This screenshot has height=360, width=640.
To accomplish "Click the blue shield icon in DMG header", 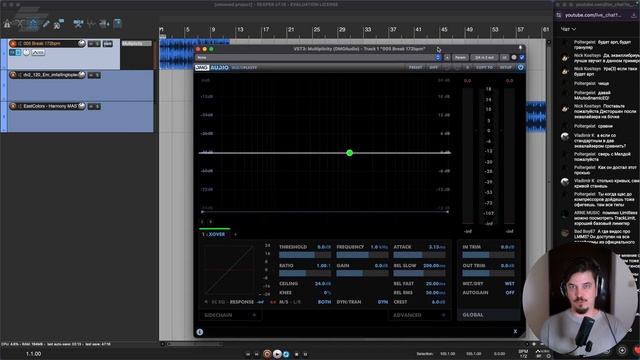I will 520,67.
